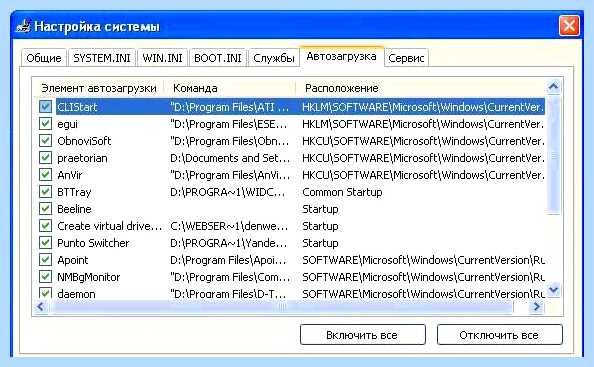Image resolution: width=594 pixels, height=367 pixels.
Task: Select the Автозагрузка tab
Action: pos(341,56)
